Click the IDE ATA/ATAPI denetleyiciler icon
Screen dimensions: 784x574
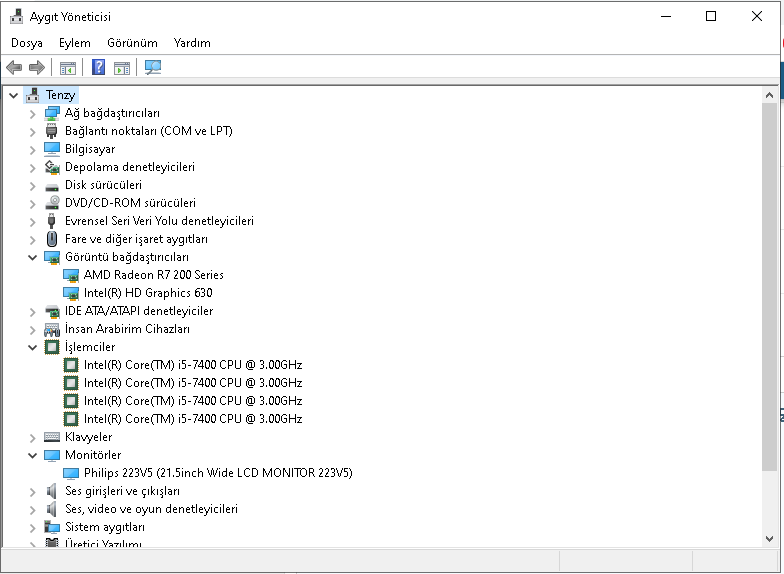point(52,312)
